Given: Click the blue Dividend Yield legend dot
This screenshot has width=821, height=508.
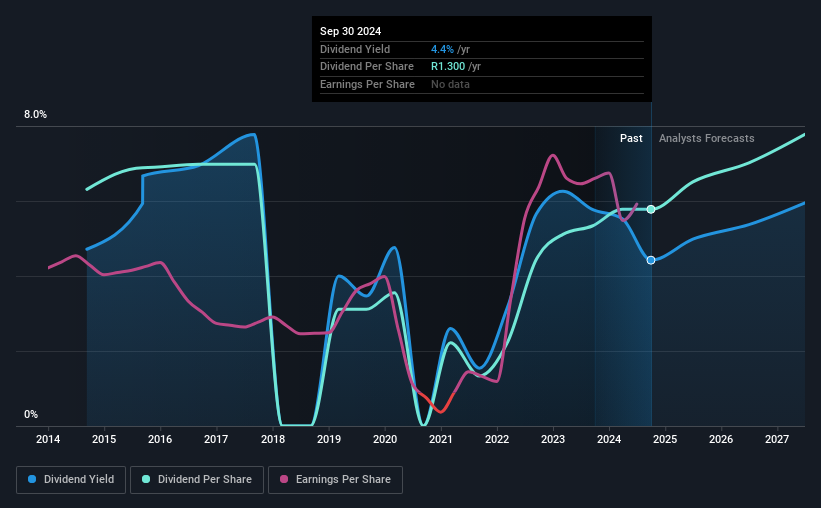Looking at the screenshot, I should pyautogui.click(x=32, y=479).
